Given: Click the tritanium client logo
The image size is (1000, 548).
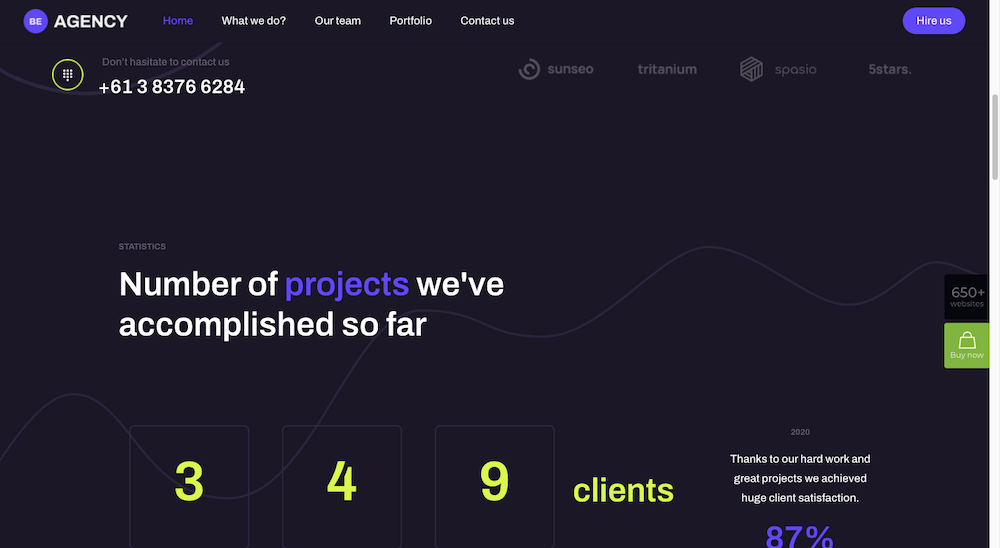Looking at the screenshot, I should tap(667, 69).
